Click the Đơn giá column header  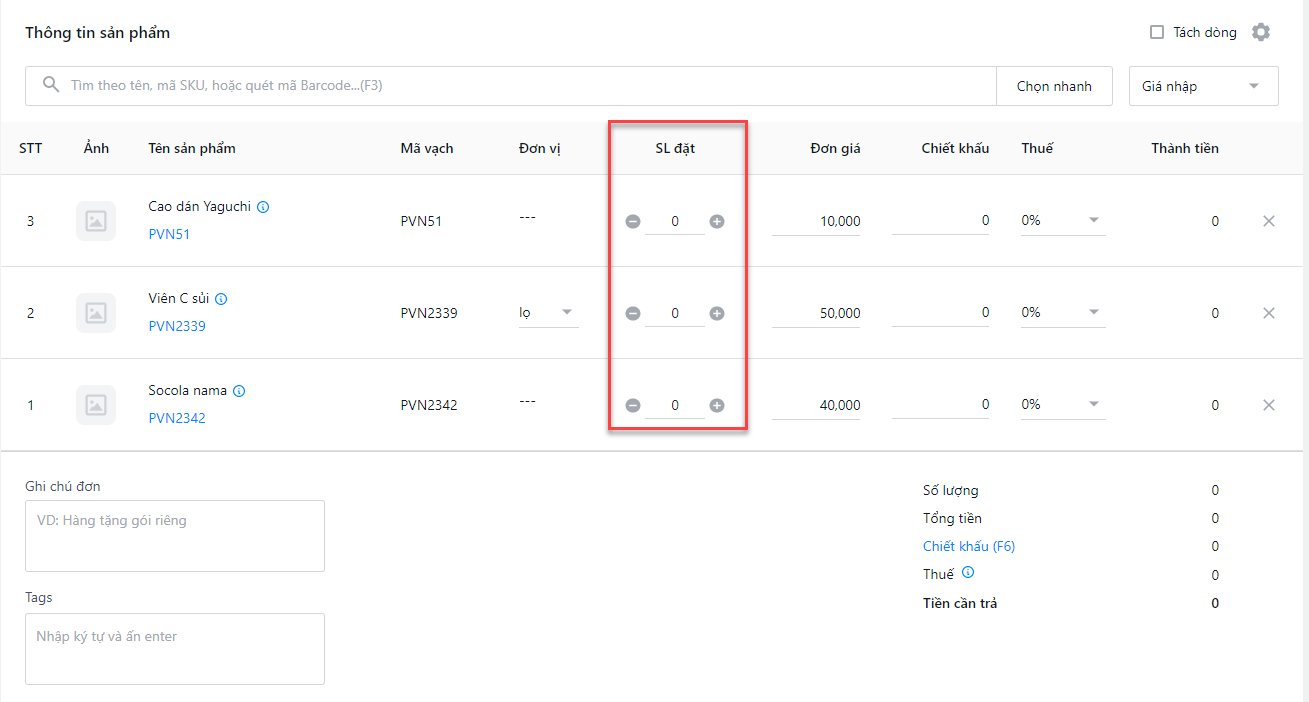(835, 148)
